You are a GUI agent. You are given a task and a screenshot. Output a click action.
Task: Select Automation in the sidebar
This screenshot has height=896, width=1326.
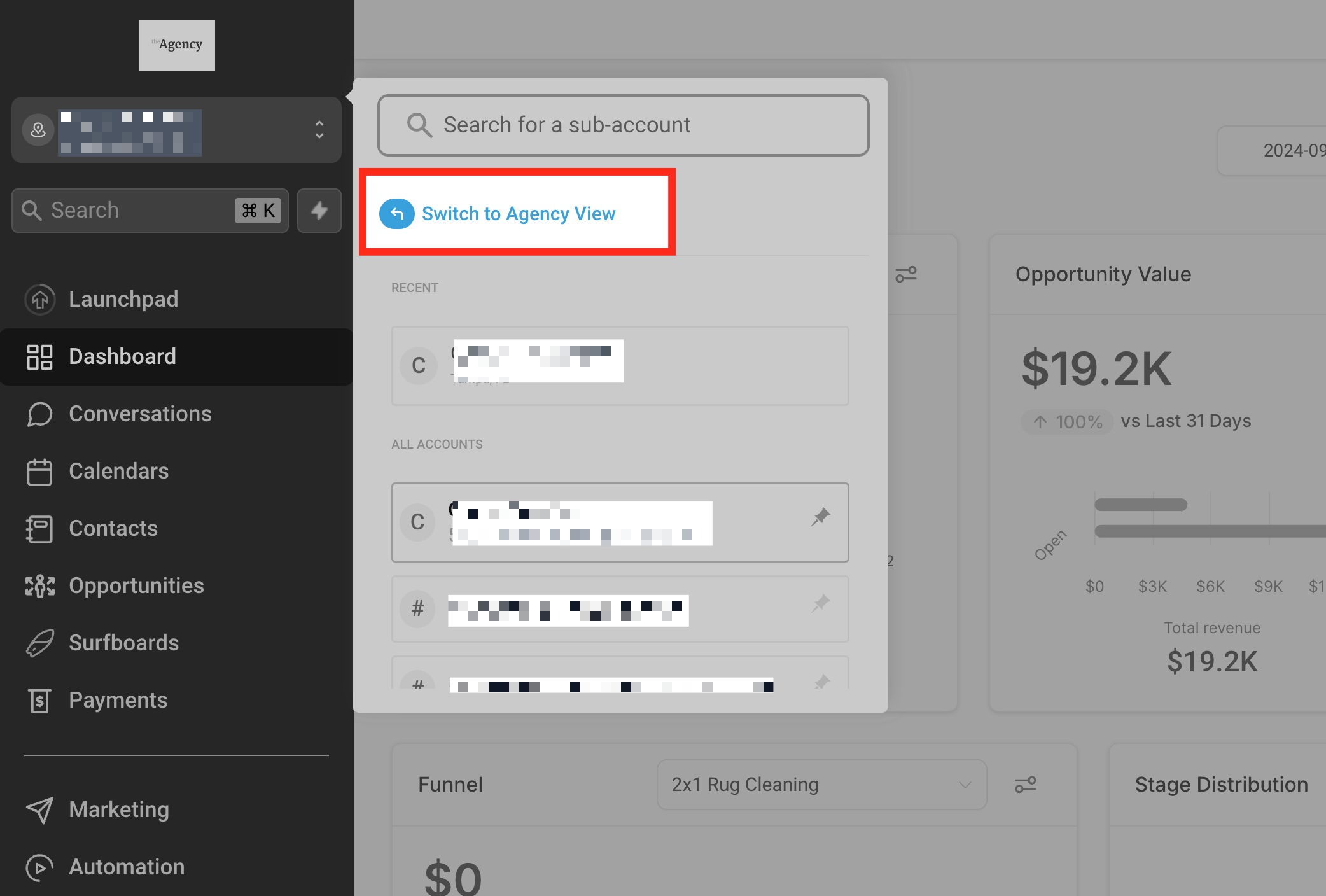(x=126, y=867)
